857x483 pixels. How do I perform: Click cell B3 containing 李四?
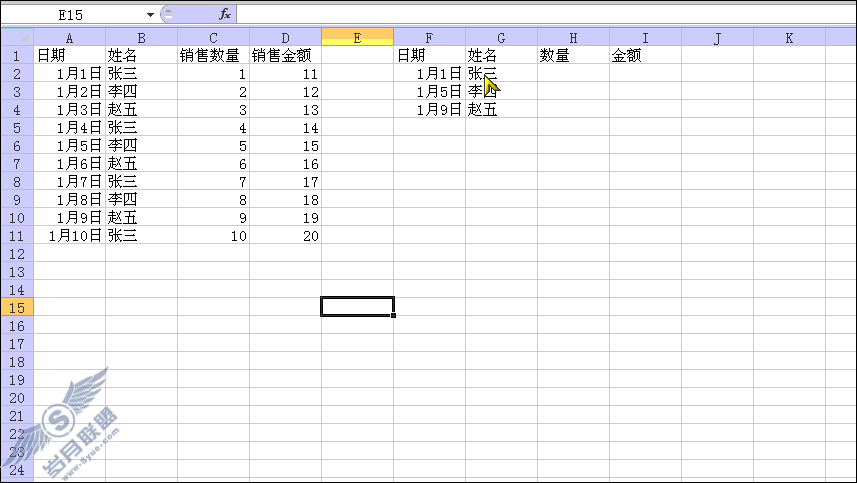click(x=142, y=91)
